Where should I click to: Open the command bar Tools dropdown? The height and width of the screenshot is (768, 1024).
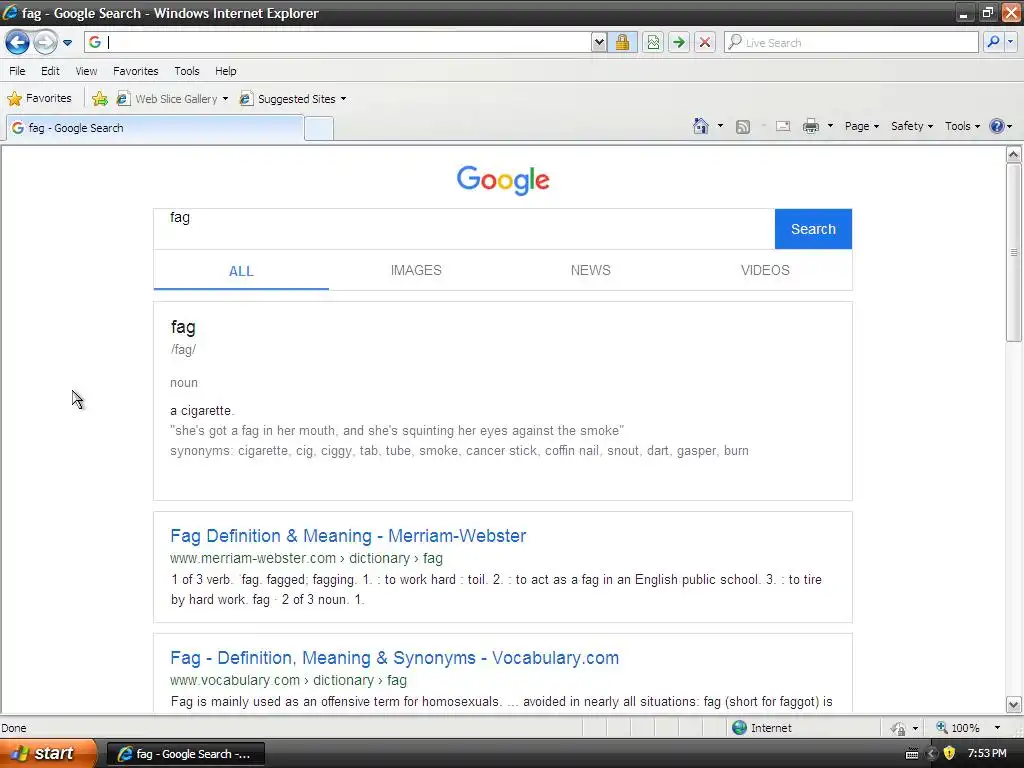coord(962,126)
